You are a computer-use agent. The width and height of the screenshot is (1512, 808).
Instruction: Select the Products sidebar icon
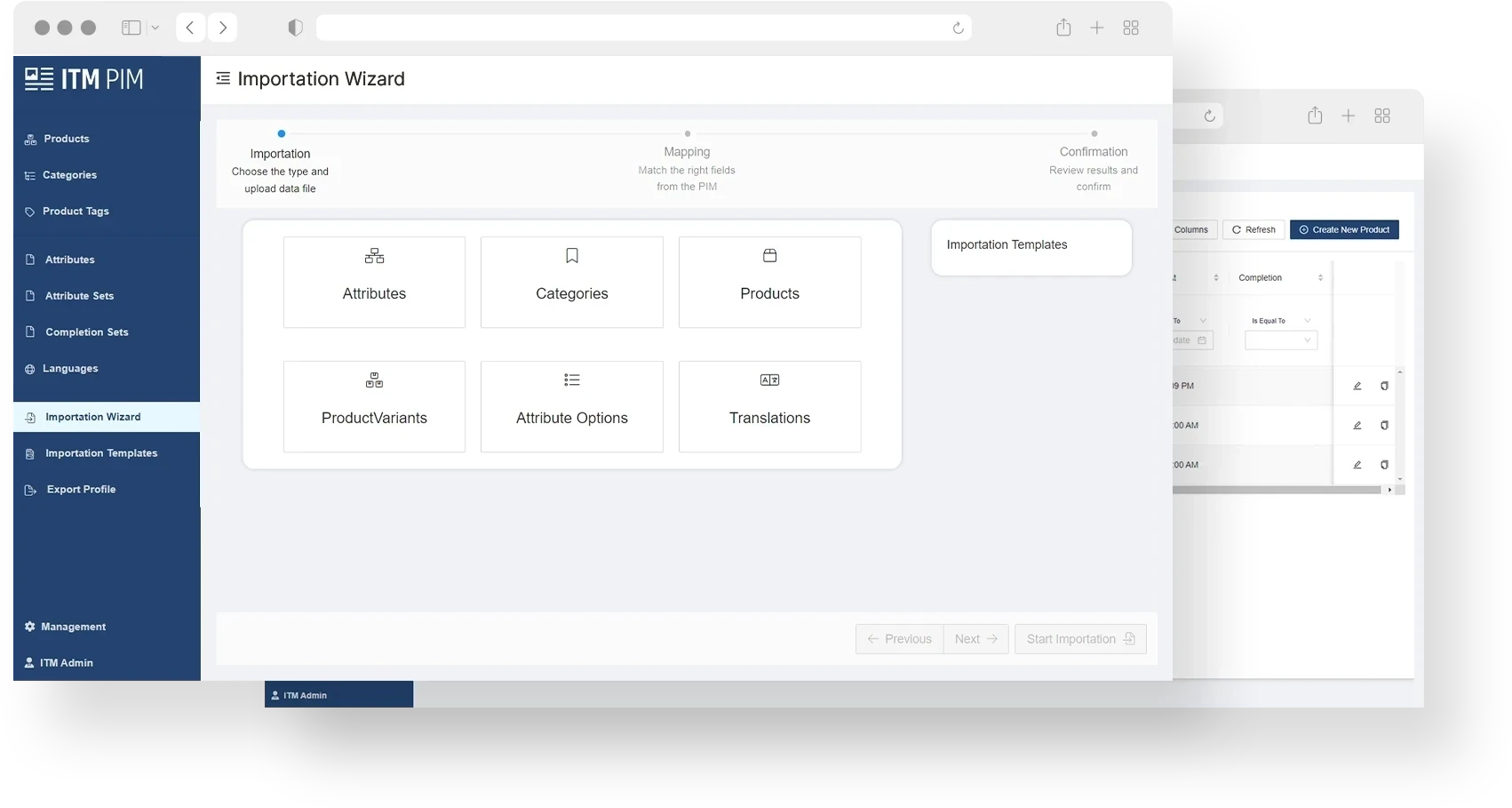click(29, 139)
